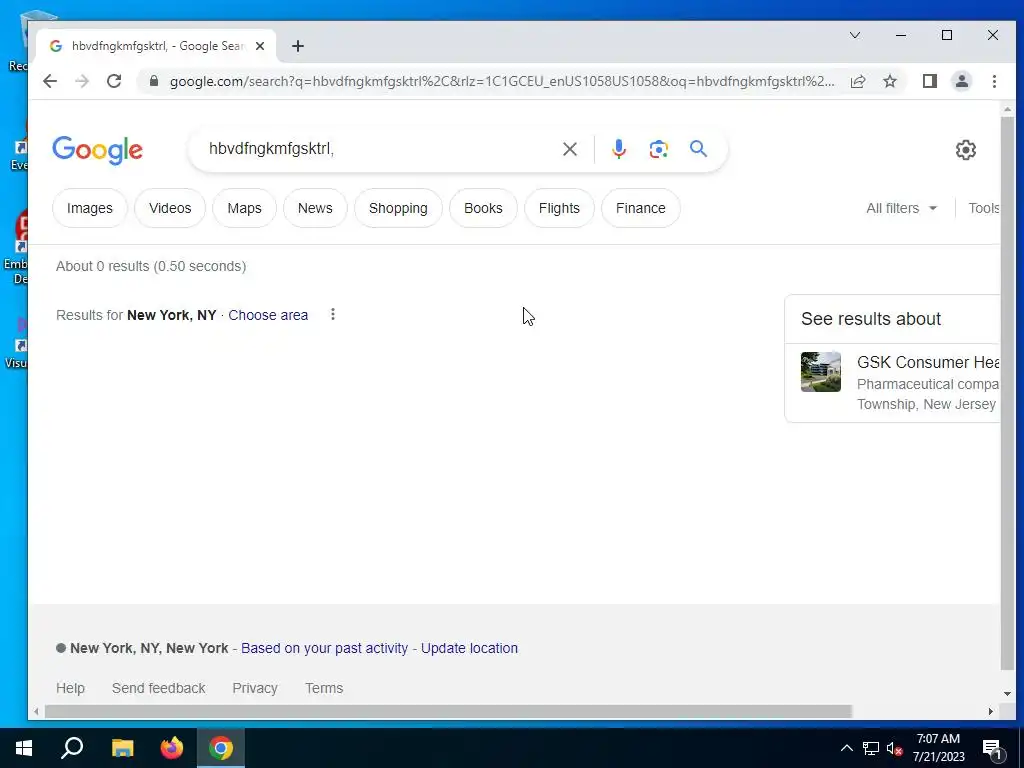This screenshot has height=768, width=1024.
Task: Launch File Explorer from taskbar
Action: click(122, 748)
